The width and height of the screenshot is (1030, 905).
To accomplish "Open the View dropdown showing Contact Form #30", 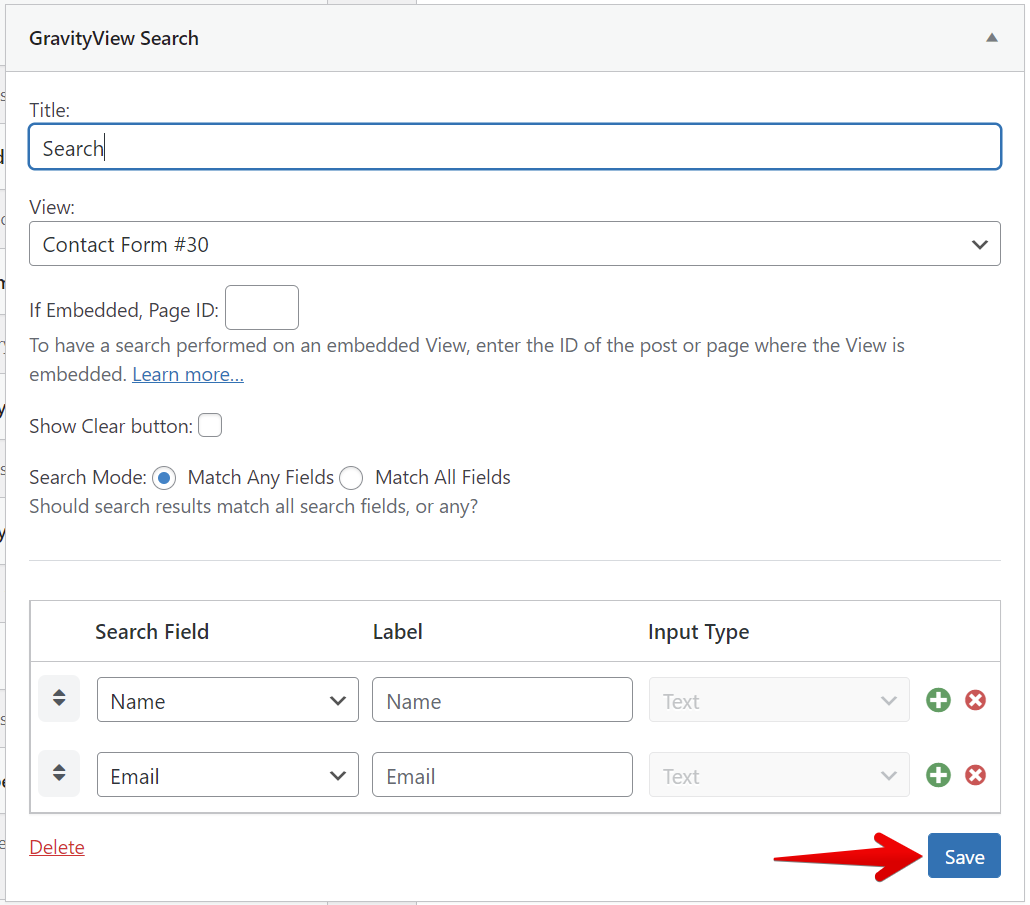I will [514, 243].
